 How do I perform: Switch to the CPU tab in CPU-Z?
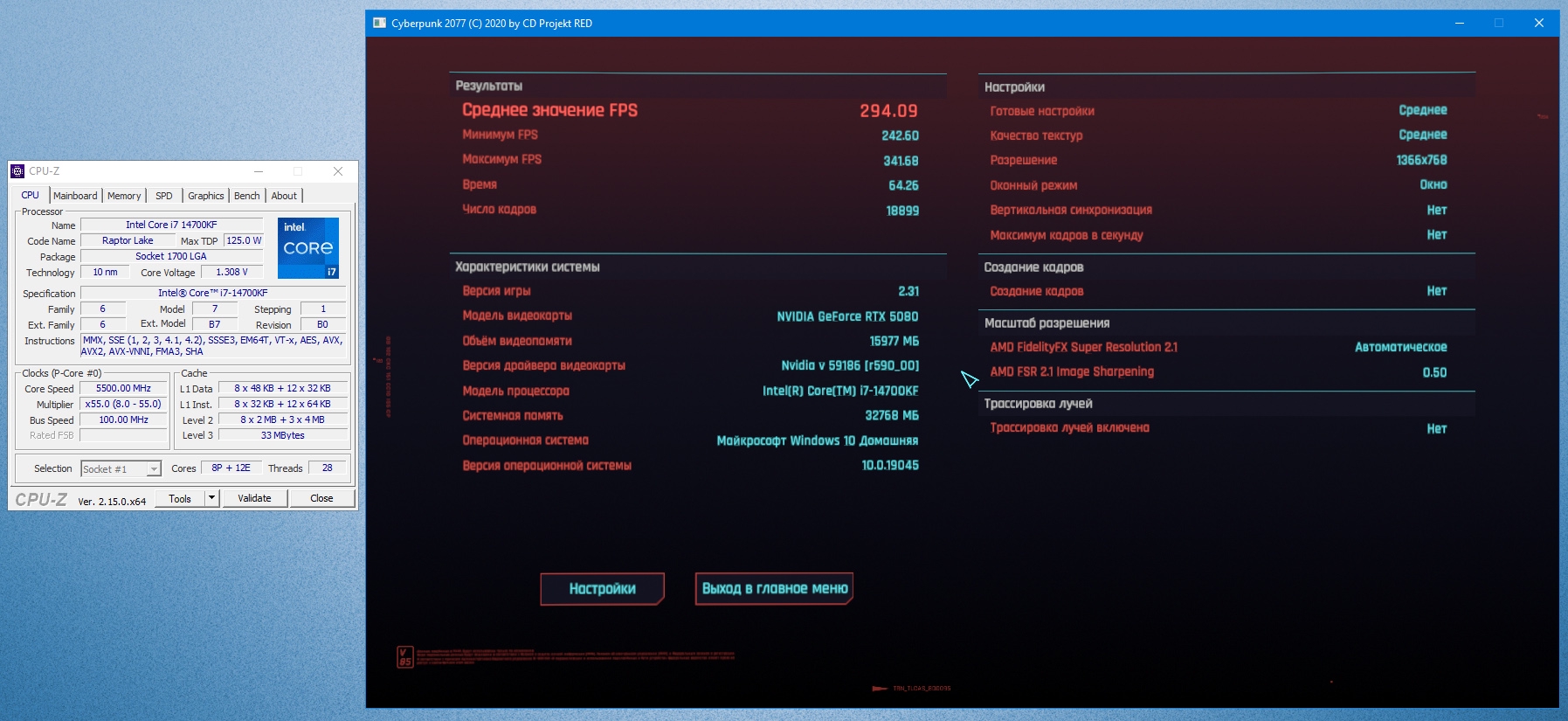tap(30, 196)
